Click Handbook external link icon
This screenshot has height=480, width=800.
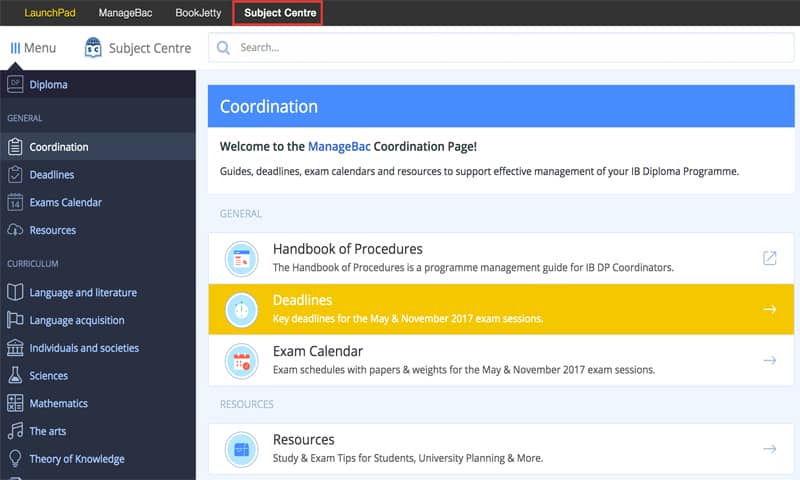769,258
